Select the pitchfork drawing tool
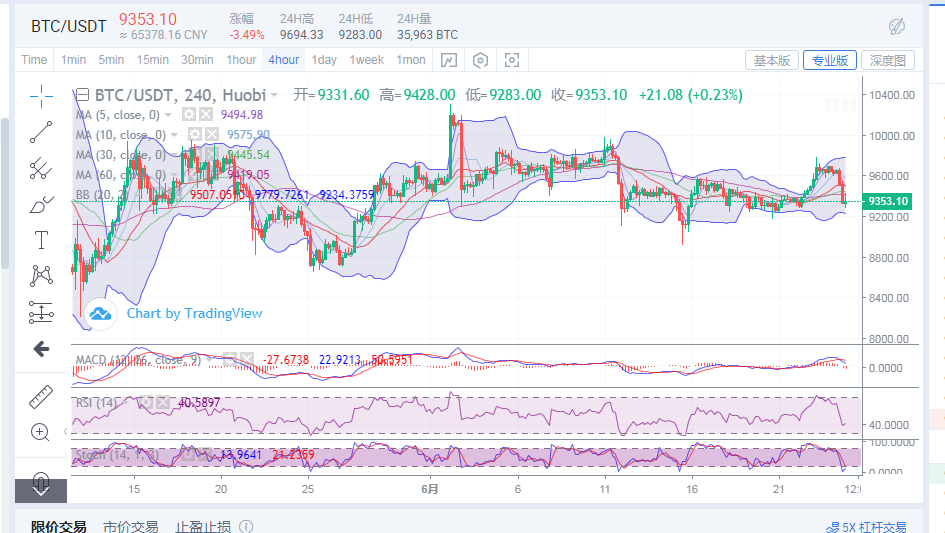This screenshot has height=533, width=945. coord(41,168)
